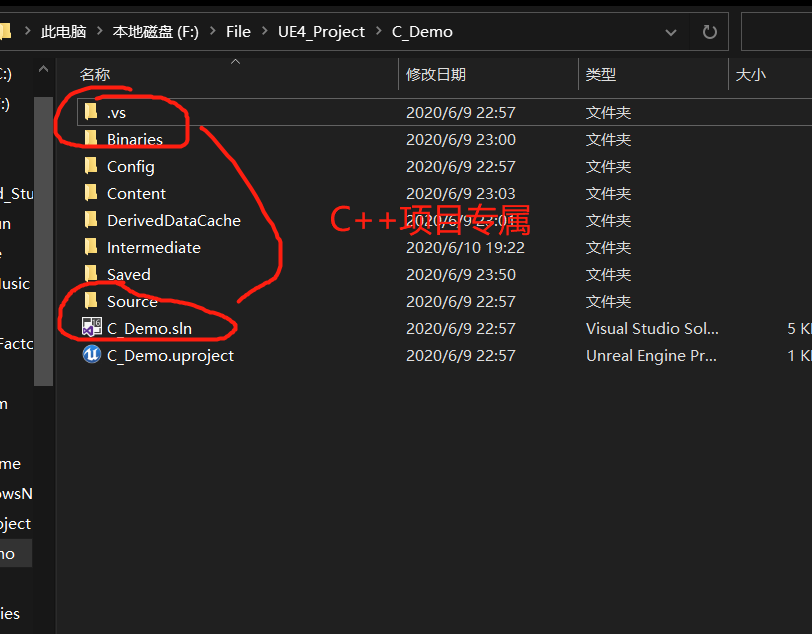
Task: Sort files by 名称 column header
Action: click(95, 75)
